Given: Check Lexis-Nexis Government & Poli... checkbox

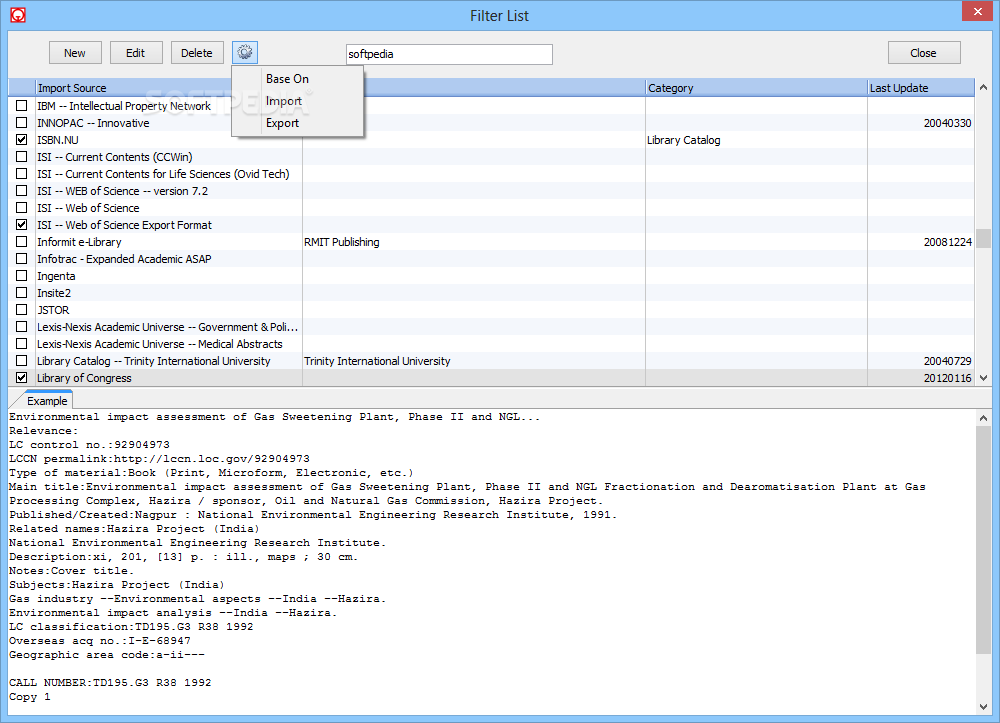Looking at the screenshot, I should 22,326.
